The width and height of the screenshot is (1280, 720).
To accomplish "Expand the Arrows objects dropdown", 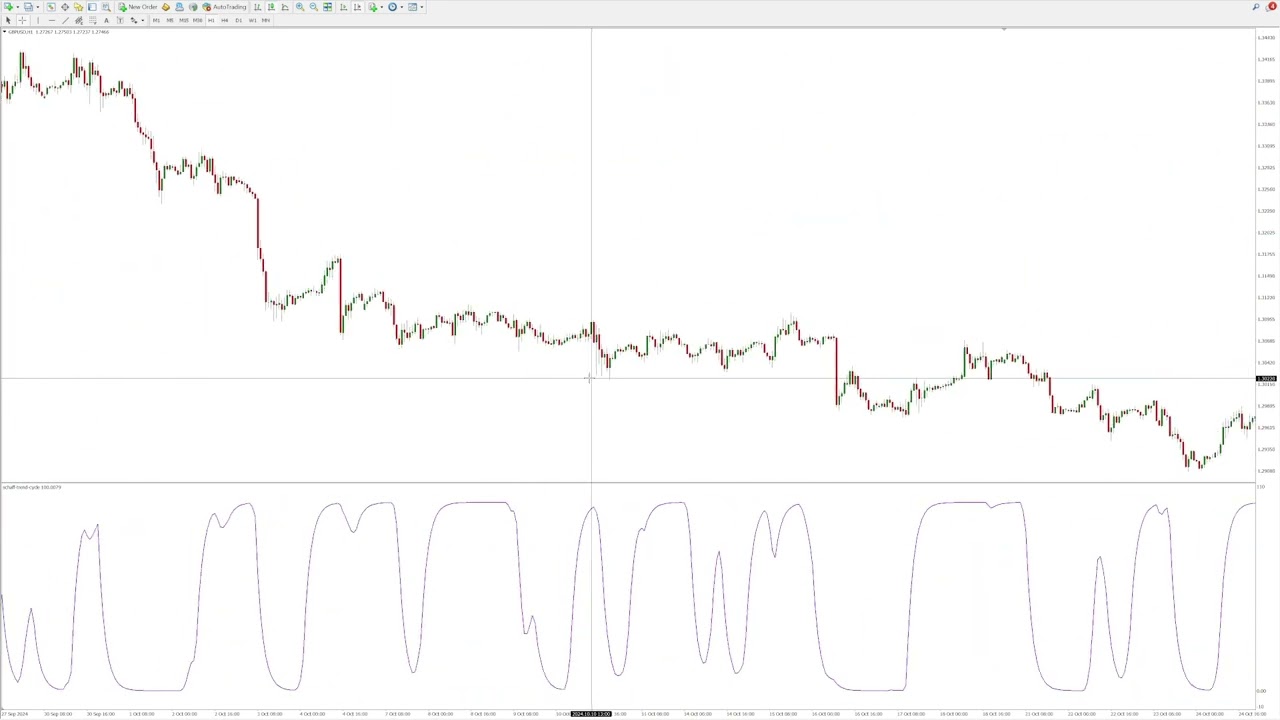I will 143,20.
